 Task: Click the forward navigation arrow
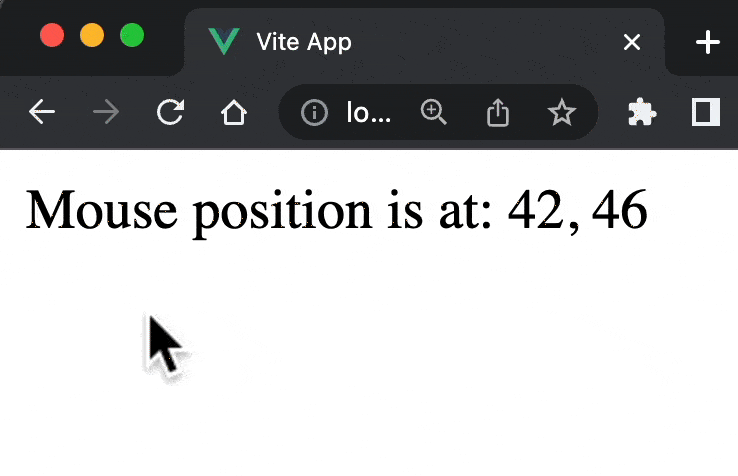coord(105,113)
